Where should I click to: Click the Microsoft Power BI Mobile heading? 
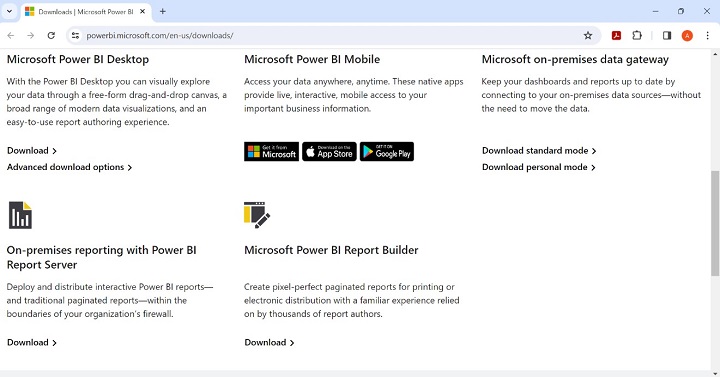(x=312, y=59)
